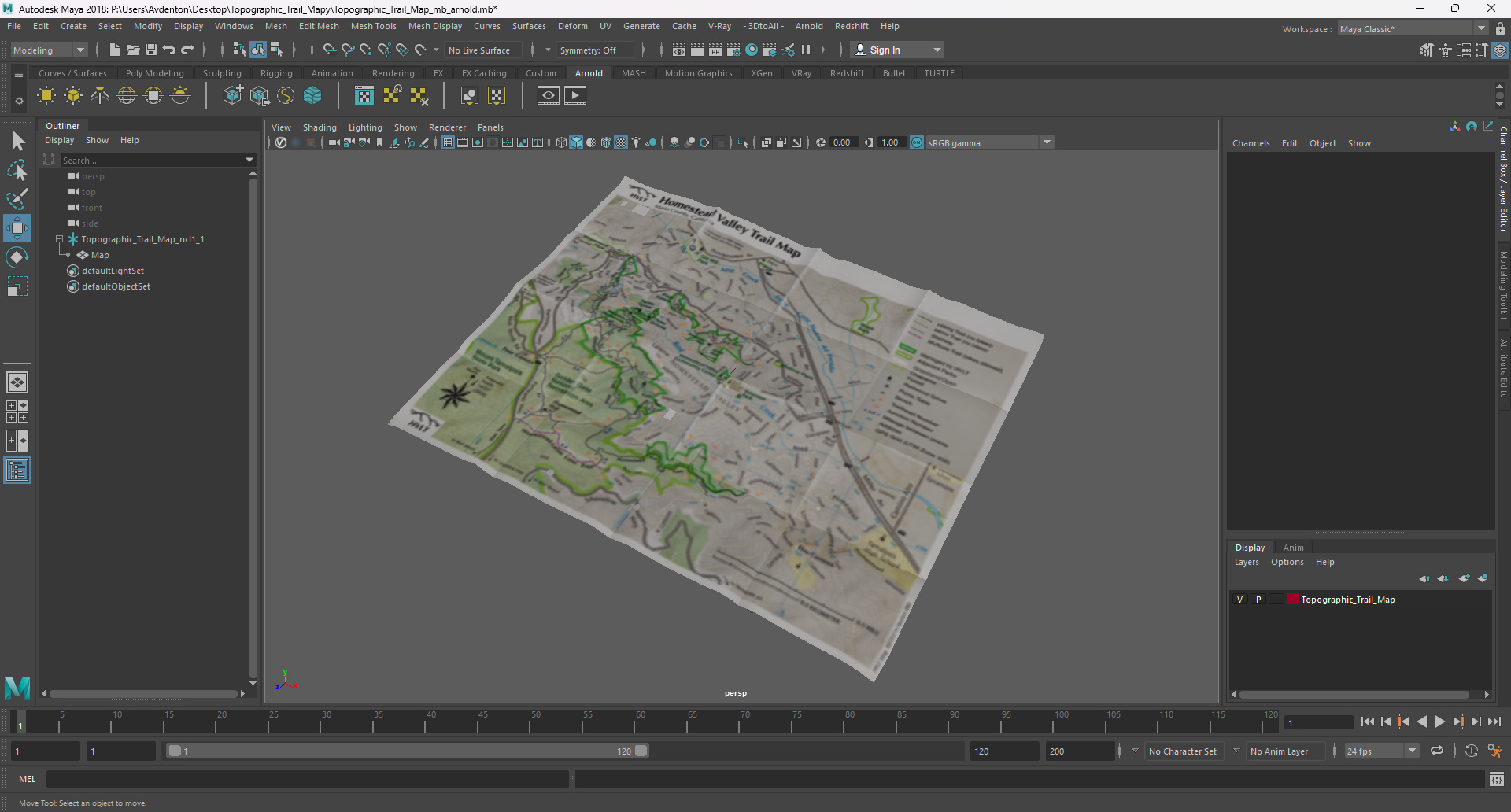Create an Arnold skydome light
This screenshot has height=812, width=1511.
point(127,96)
